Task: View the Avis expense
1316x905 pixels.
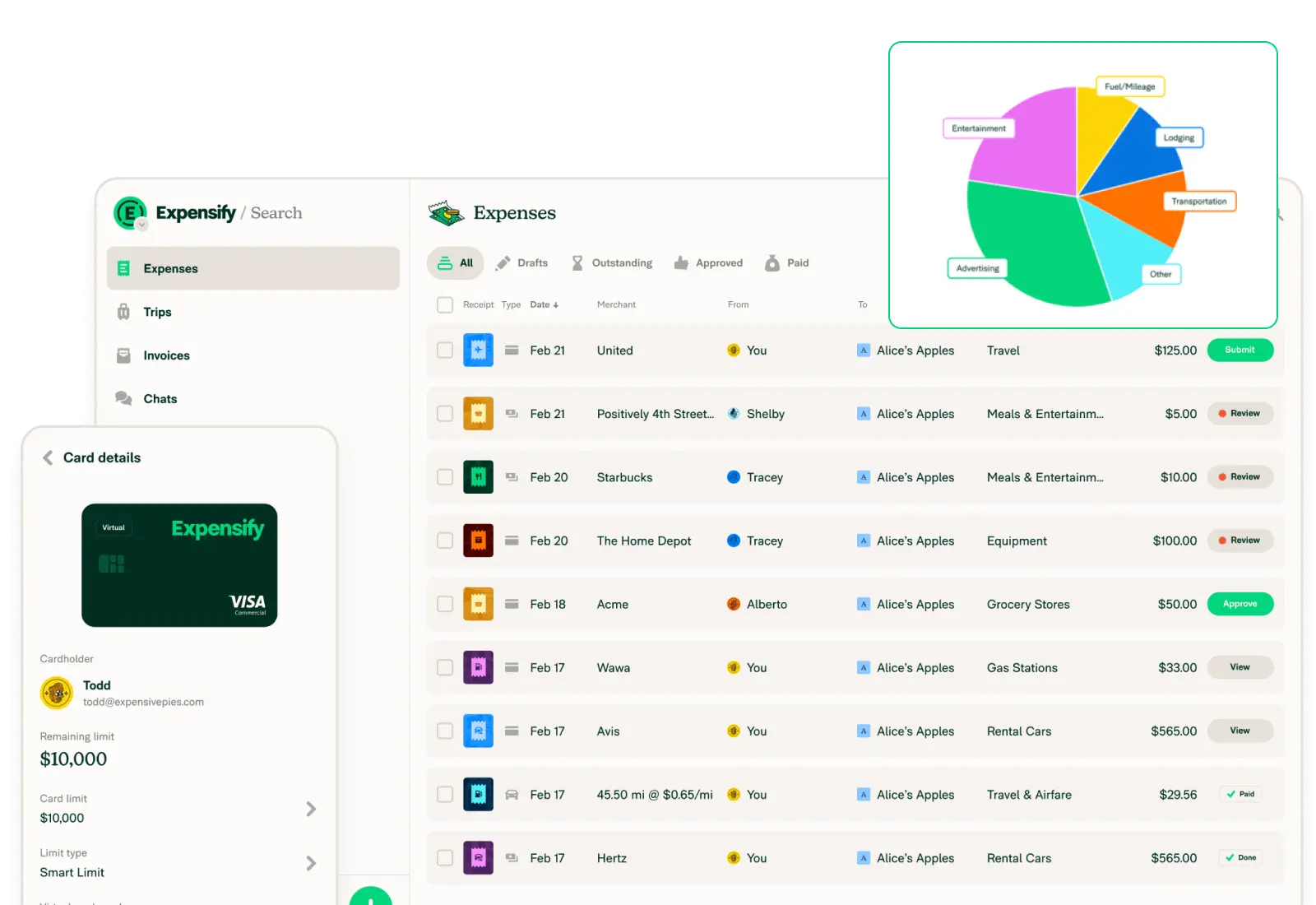Action: click(x=1240, y=731)
